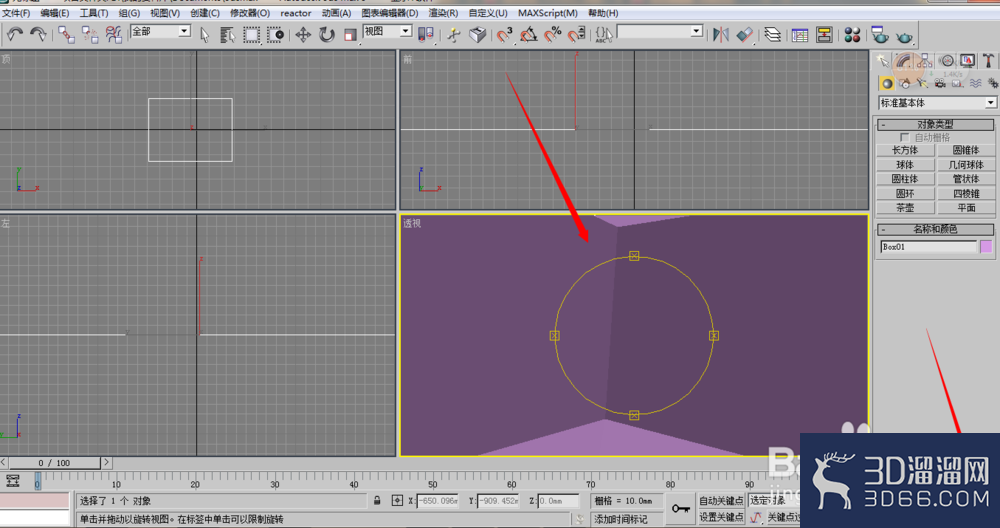The image size is (1000, 528).
Task: Select the Cameras category icon
Action: pyautogui.click(x=939, y=83)
